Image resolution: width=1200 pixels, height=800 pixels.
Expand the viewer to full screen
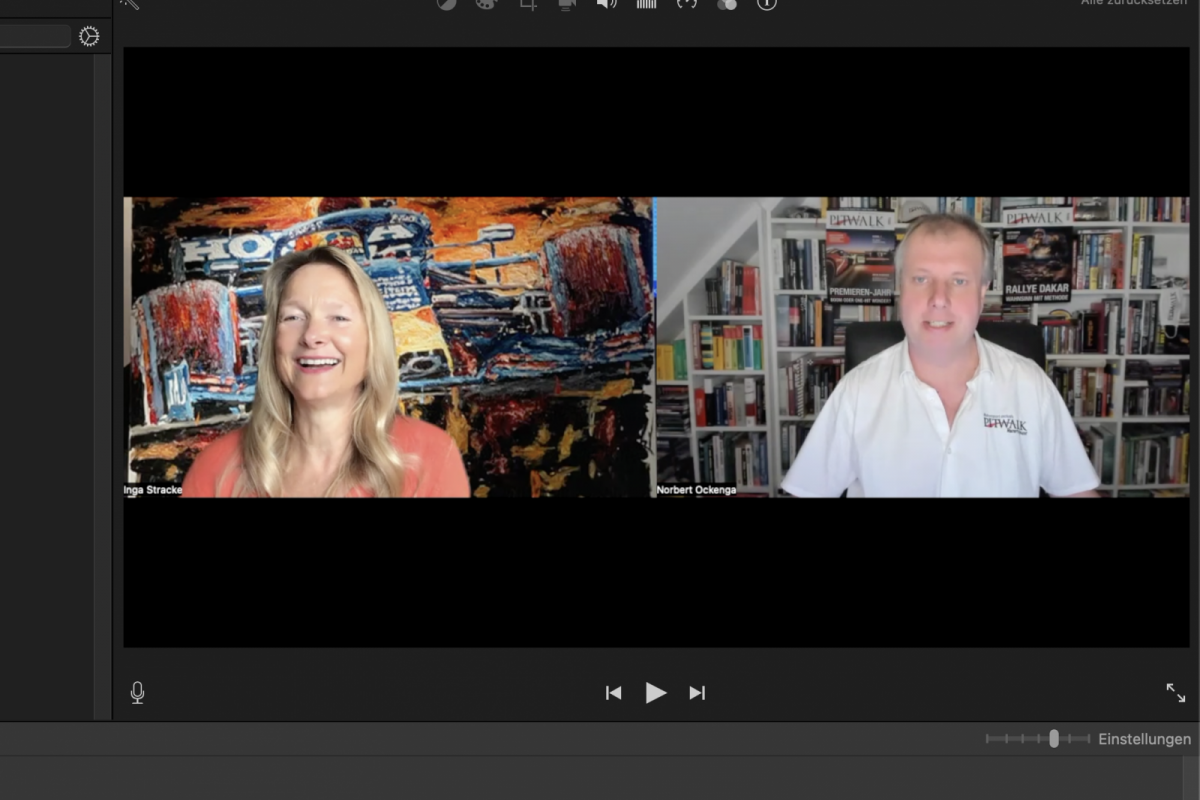coord(1176,692)
